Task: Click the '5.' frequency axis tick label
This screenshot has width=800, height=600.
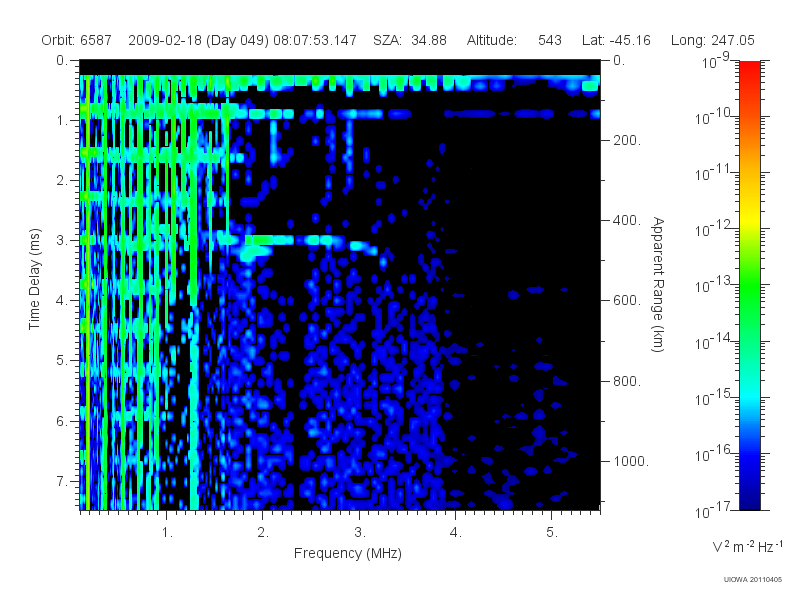Action: [552, 533]
